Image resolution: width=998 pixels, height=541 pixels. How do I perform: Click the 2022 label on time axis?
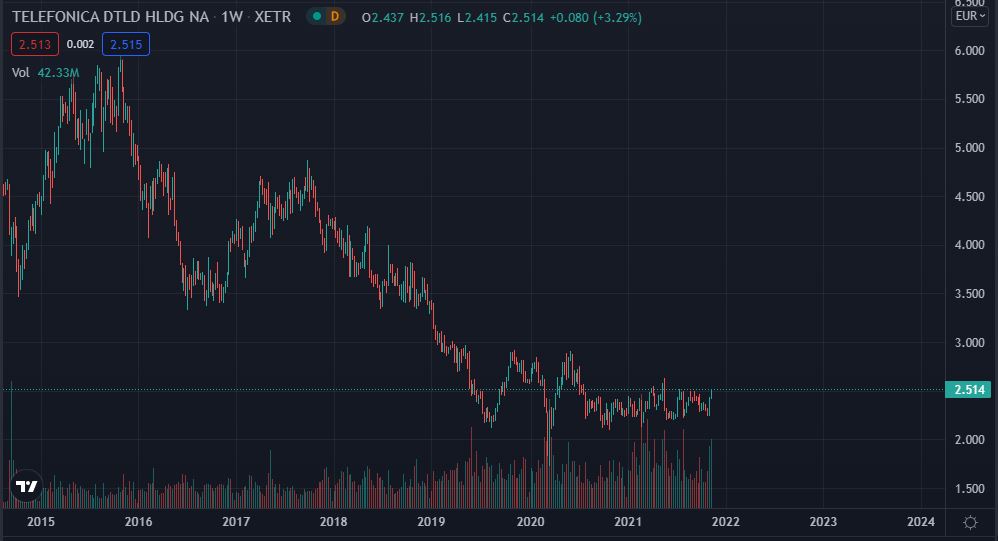pos(726,522)
